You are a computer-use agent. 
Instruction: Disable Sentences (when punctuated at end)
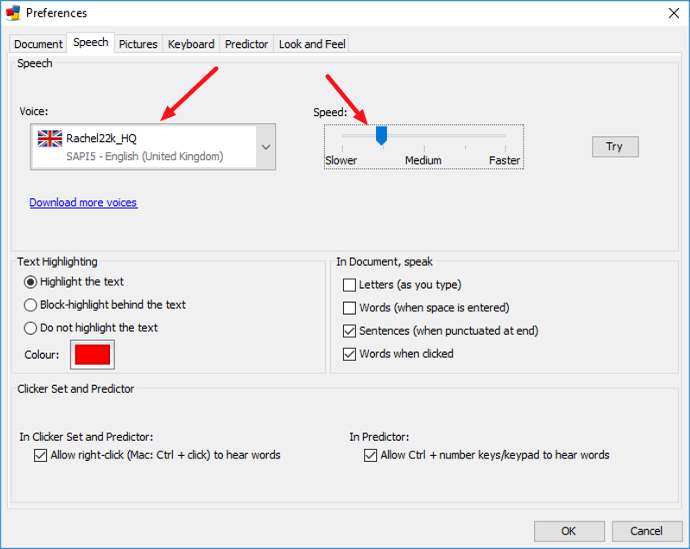coord(350,331)
